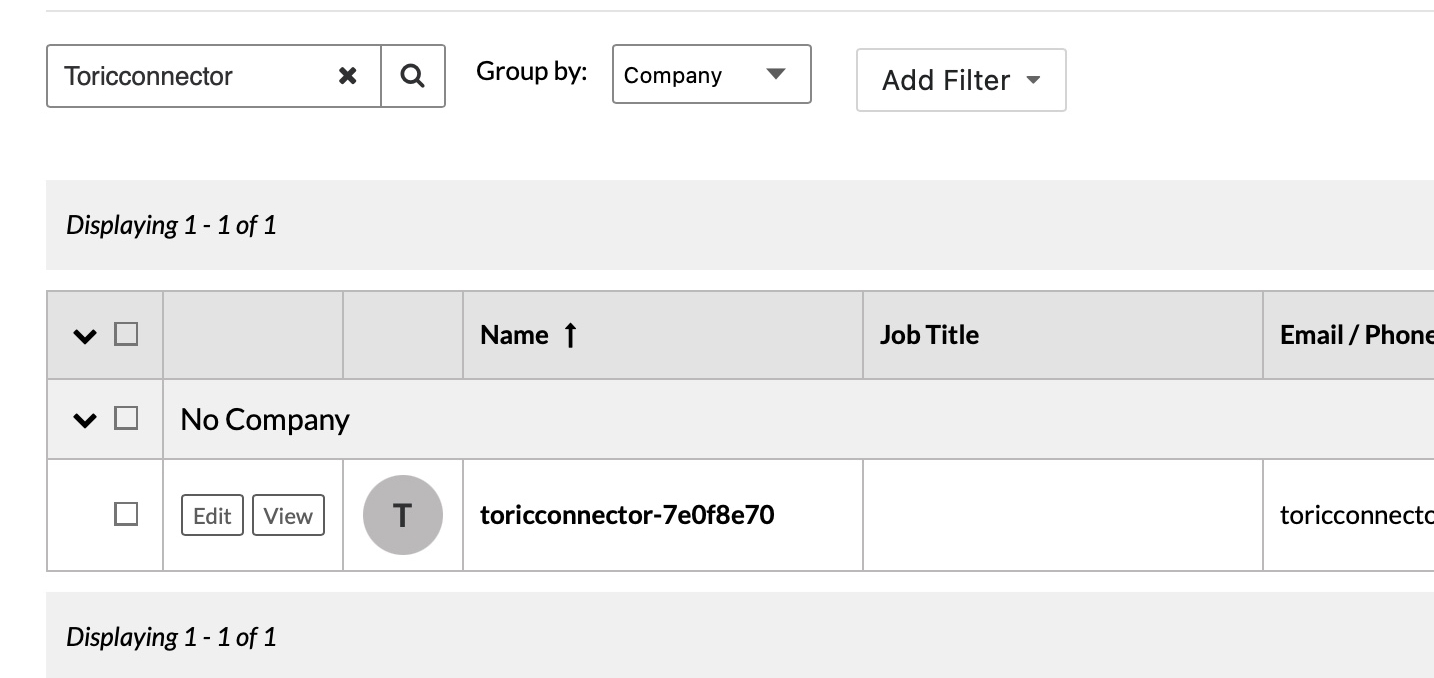Sort by the Email / Phone column
Screen dimensions: 1434x678
pos(1356,335)
